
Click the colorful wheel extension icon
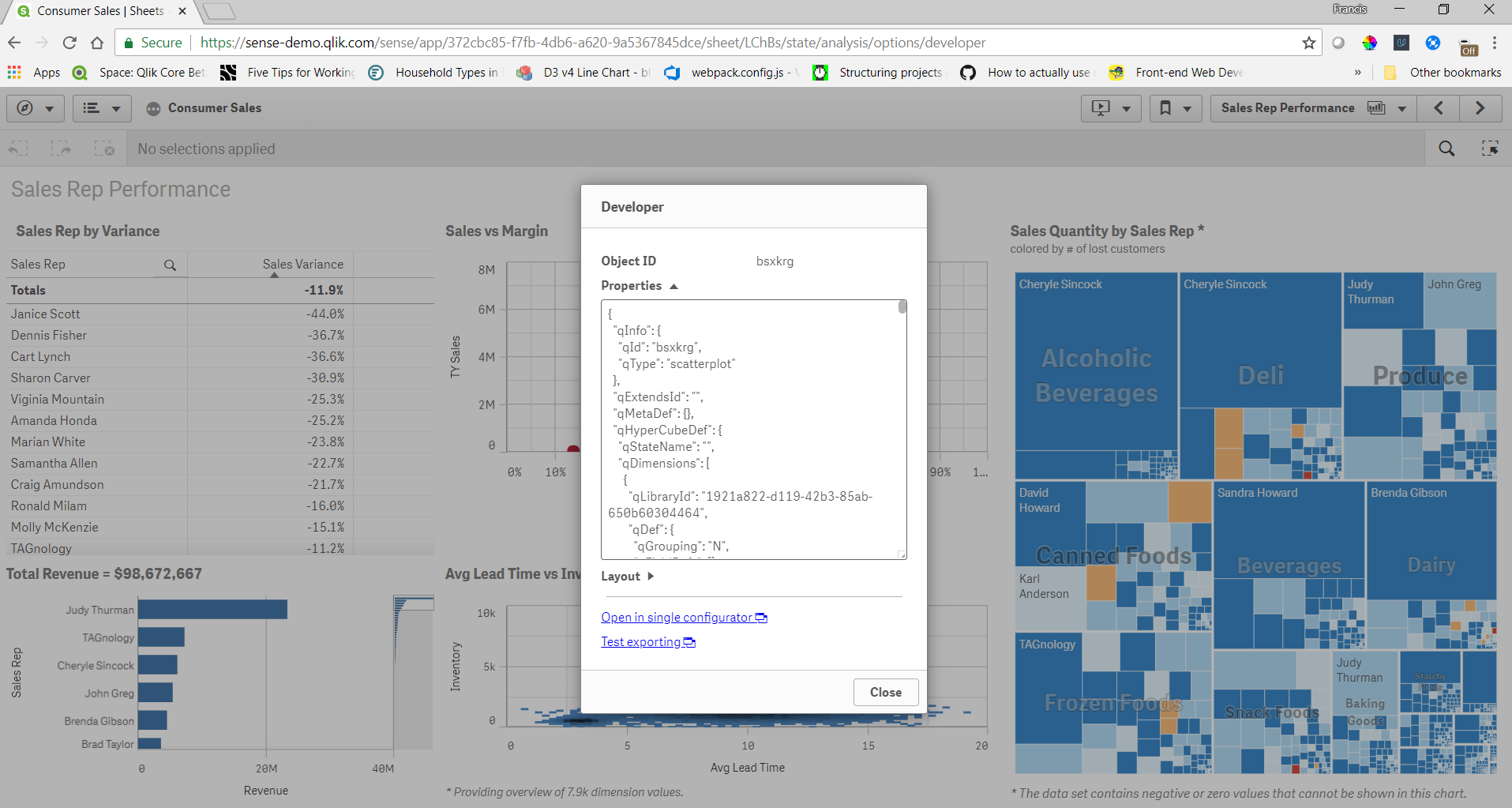(1370, 43)
